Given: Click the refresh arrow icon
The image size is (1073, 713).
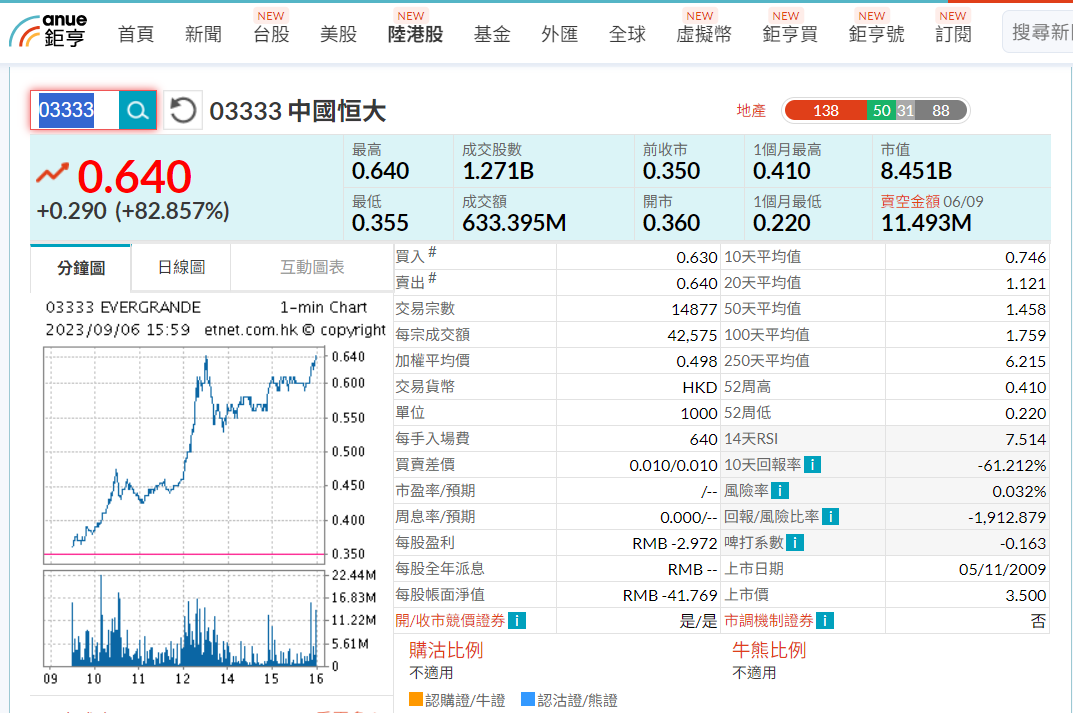Looking at the screenshot, I should click(182, 110).
